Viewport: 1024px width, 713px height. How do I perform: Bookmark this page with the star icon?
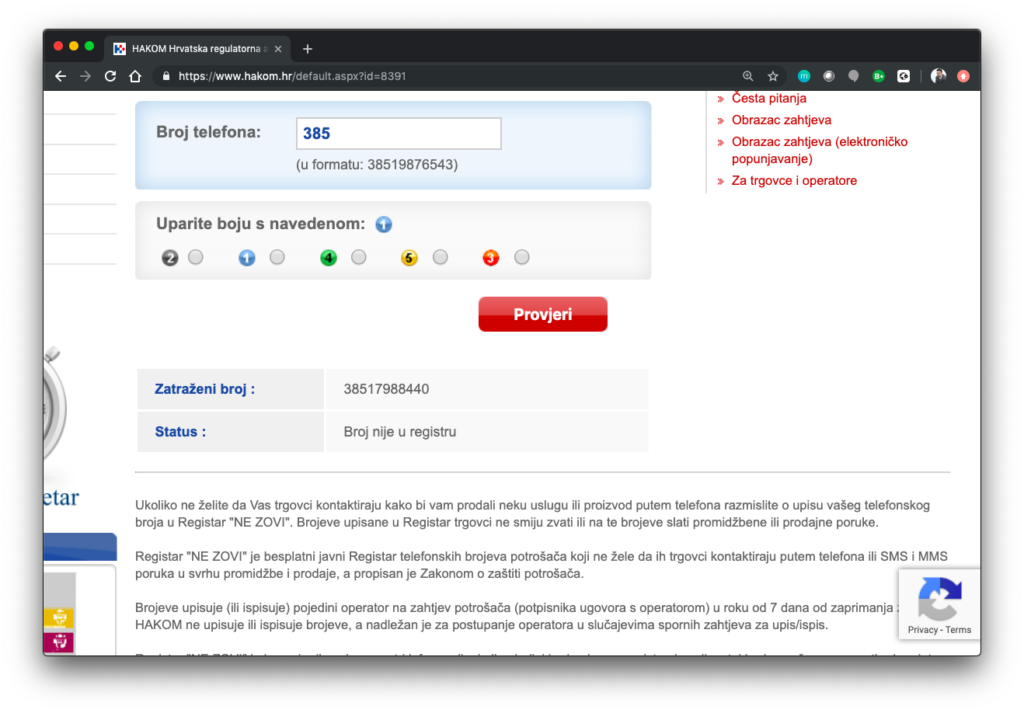773,76
